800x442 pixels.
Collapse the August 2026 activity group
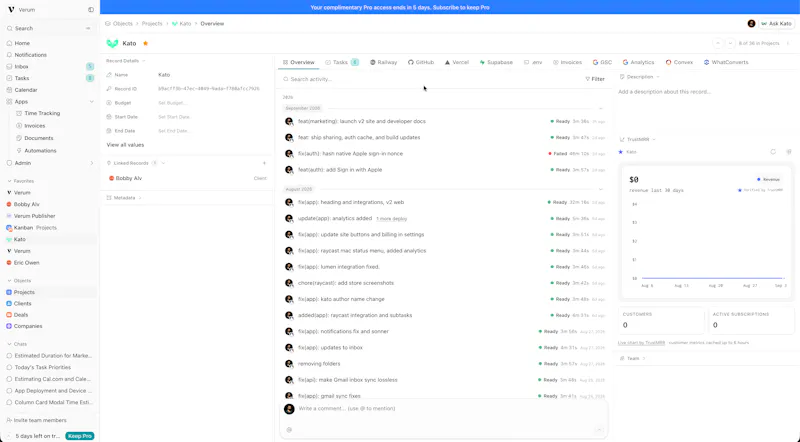[601, 189]
